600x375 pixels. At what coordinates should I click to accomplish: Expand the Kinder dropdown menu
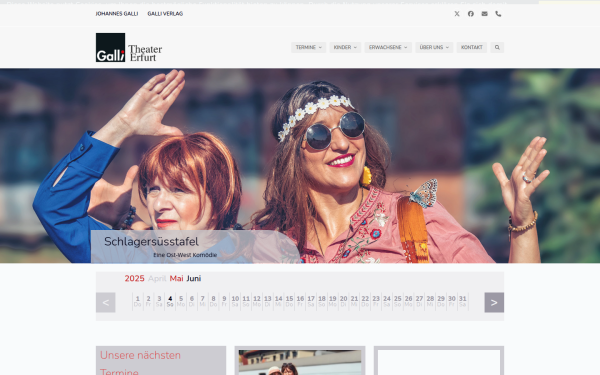pos(345,47)
